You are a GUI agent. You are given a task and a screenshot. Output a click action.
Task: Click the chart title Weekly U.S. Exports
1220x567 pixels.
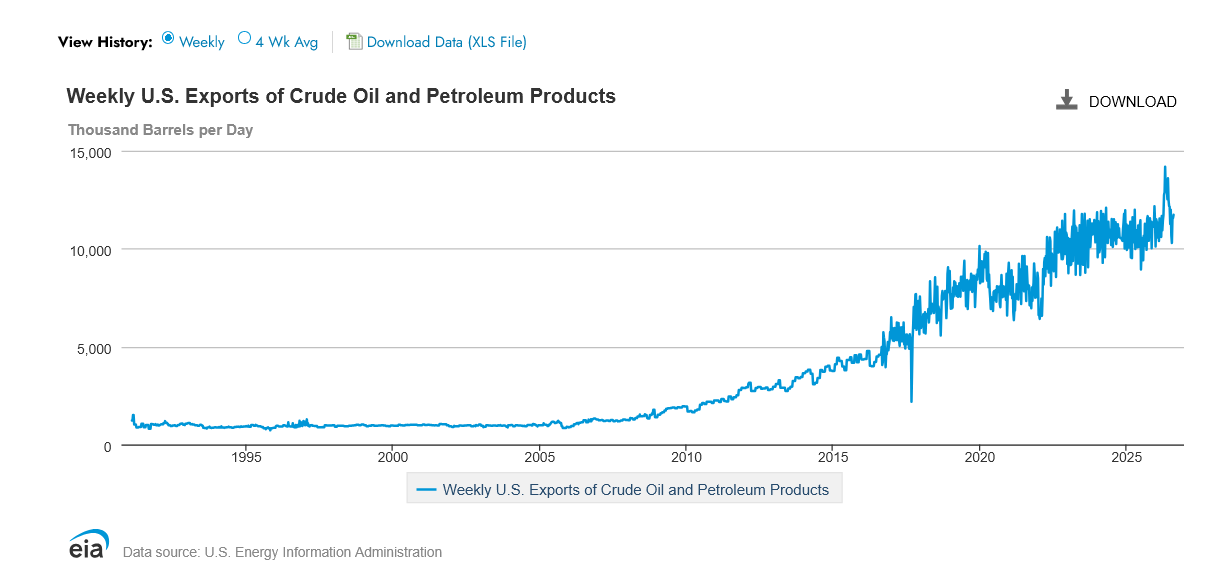(x=341, y=97)
